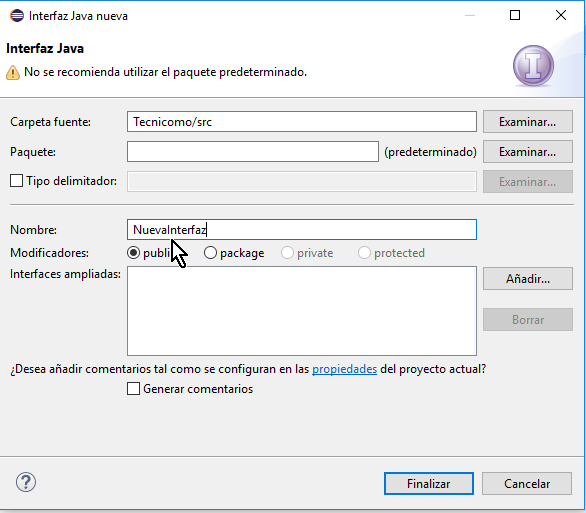Click the help question mark icon
The image size is (586, 513).
(26, 482)
